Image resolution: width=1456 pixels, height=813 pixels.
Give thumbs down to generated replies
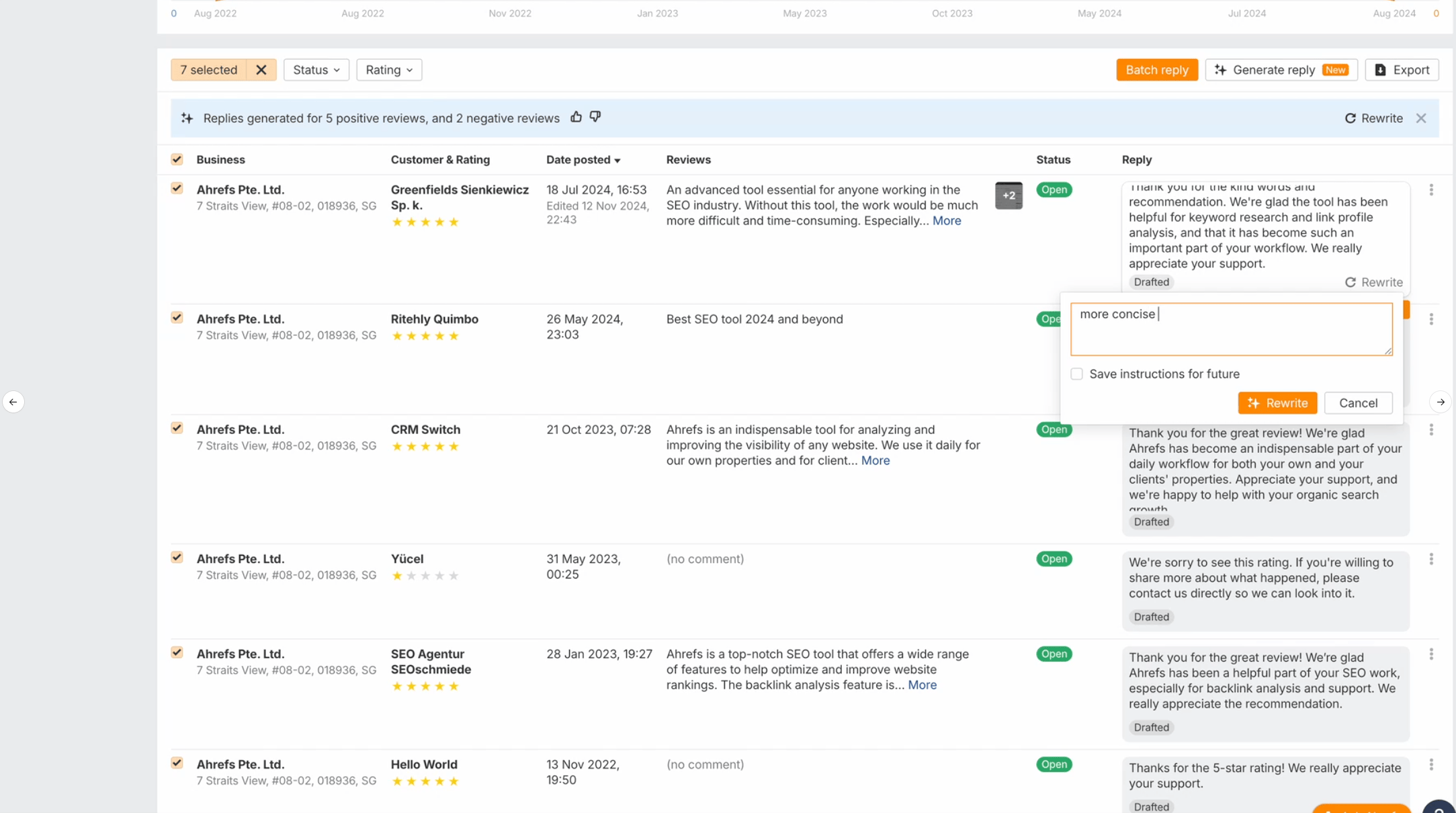pos(595,117)
